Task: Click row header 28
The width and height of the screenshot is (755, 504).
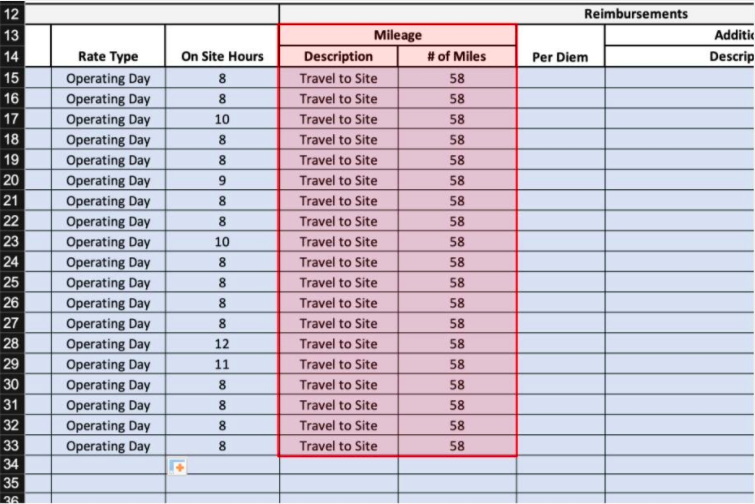Action: pyautogui.click(x=12, y=343)
